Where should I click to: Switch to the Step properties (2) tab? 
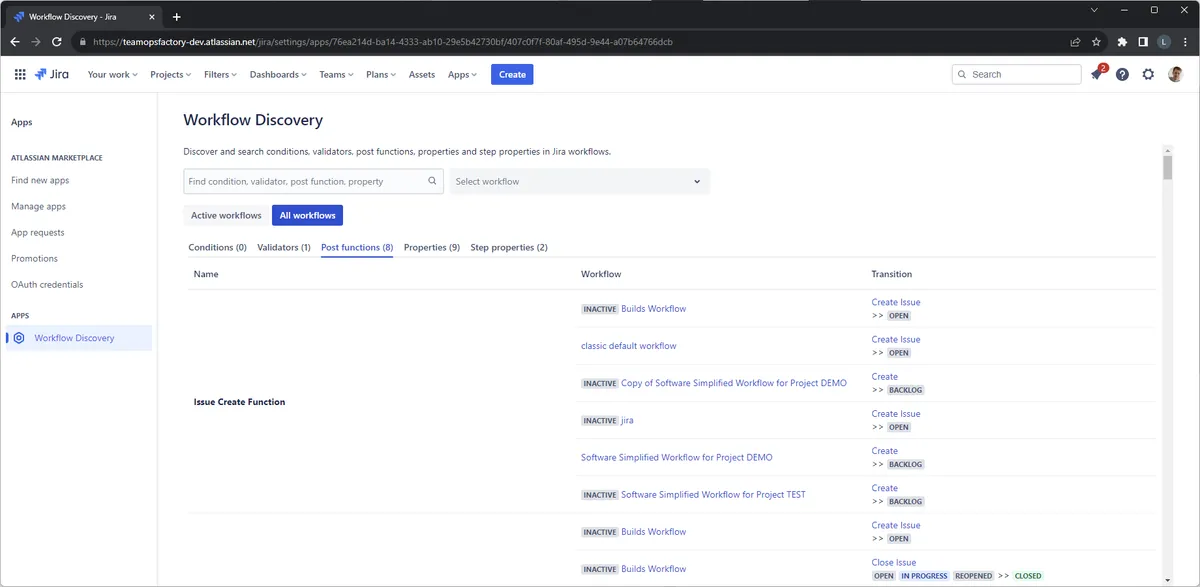[509, 247]
